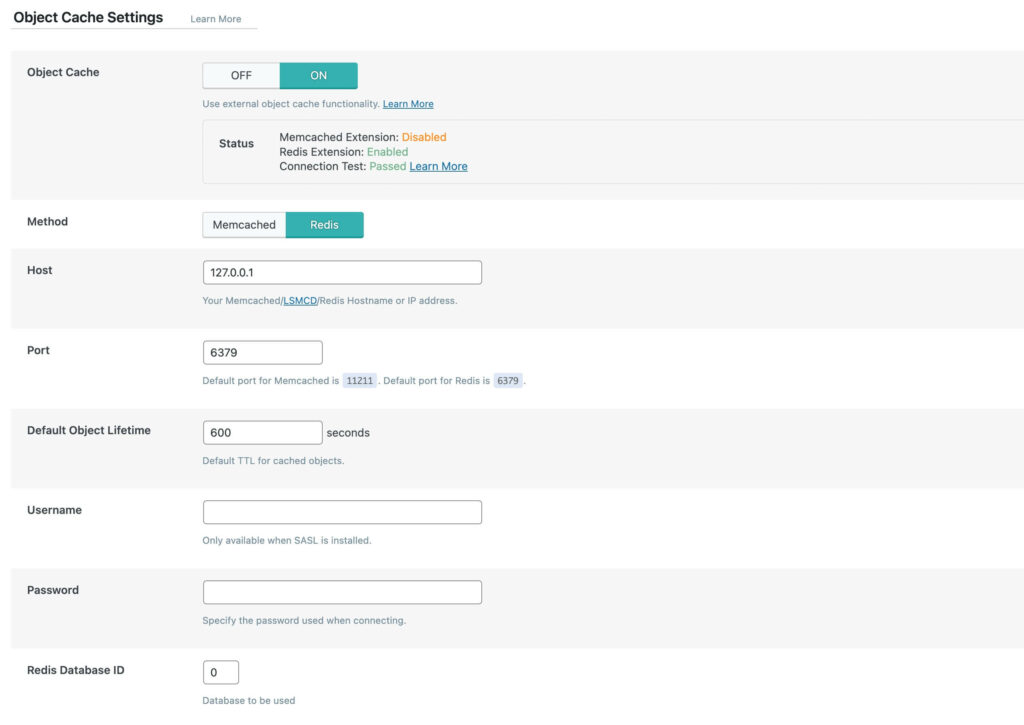Focus the Username input field
The image size is (1024, 725).
(x=342, y=512)
